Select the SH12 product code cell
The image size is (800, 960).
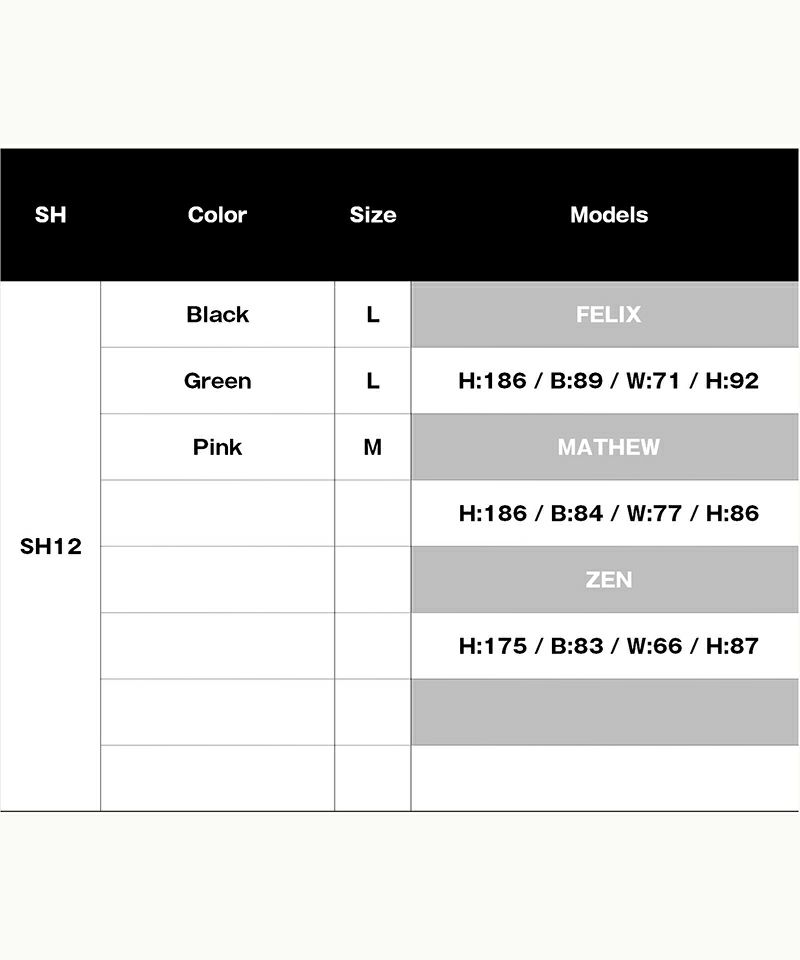pos(50,547)
